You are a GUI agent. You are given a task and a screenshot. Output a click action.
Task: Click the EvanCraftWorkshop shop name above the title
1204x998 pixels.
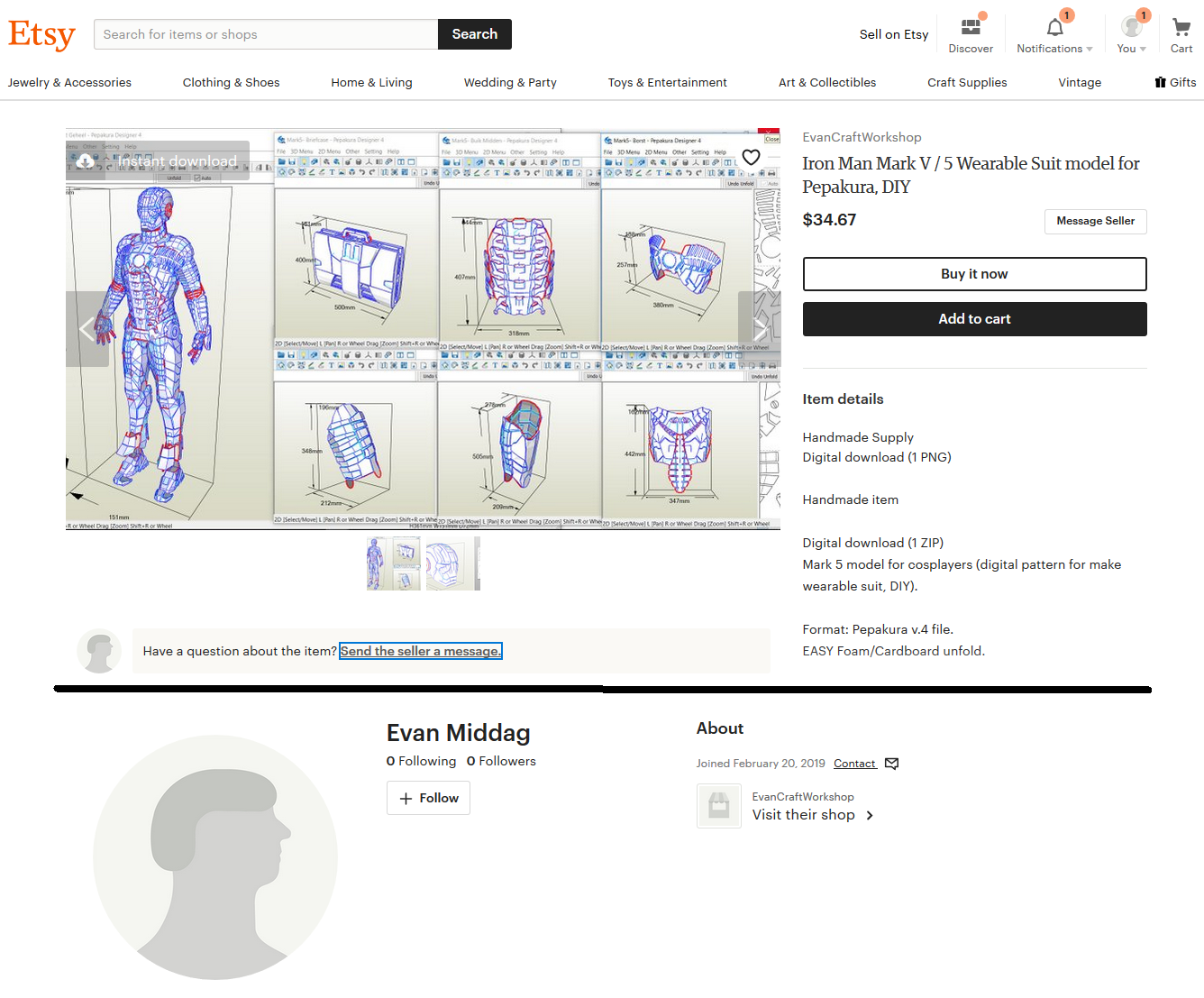click(x=862, y=137)
